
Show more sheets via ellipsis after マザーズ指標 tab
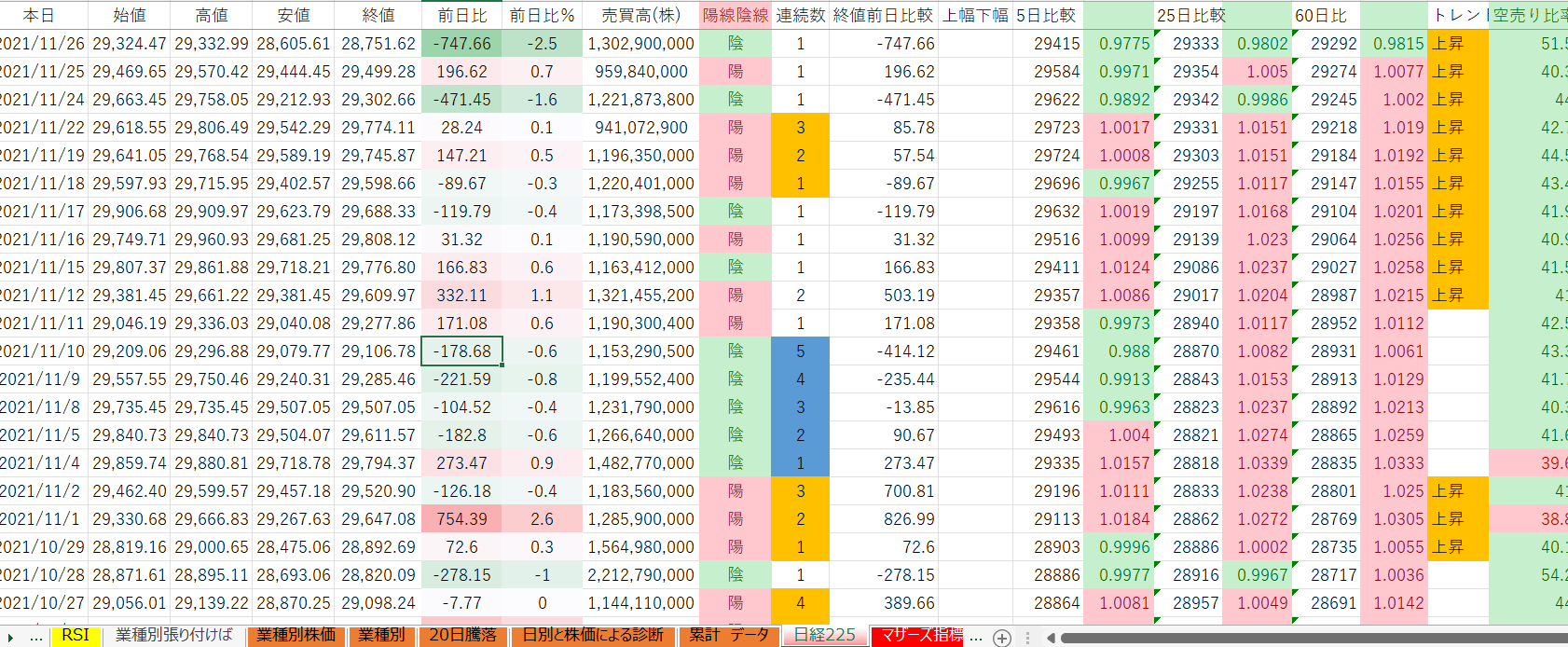(x=976, y=638)
